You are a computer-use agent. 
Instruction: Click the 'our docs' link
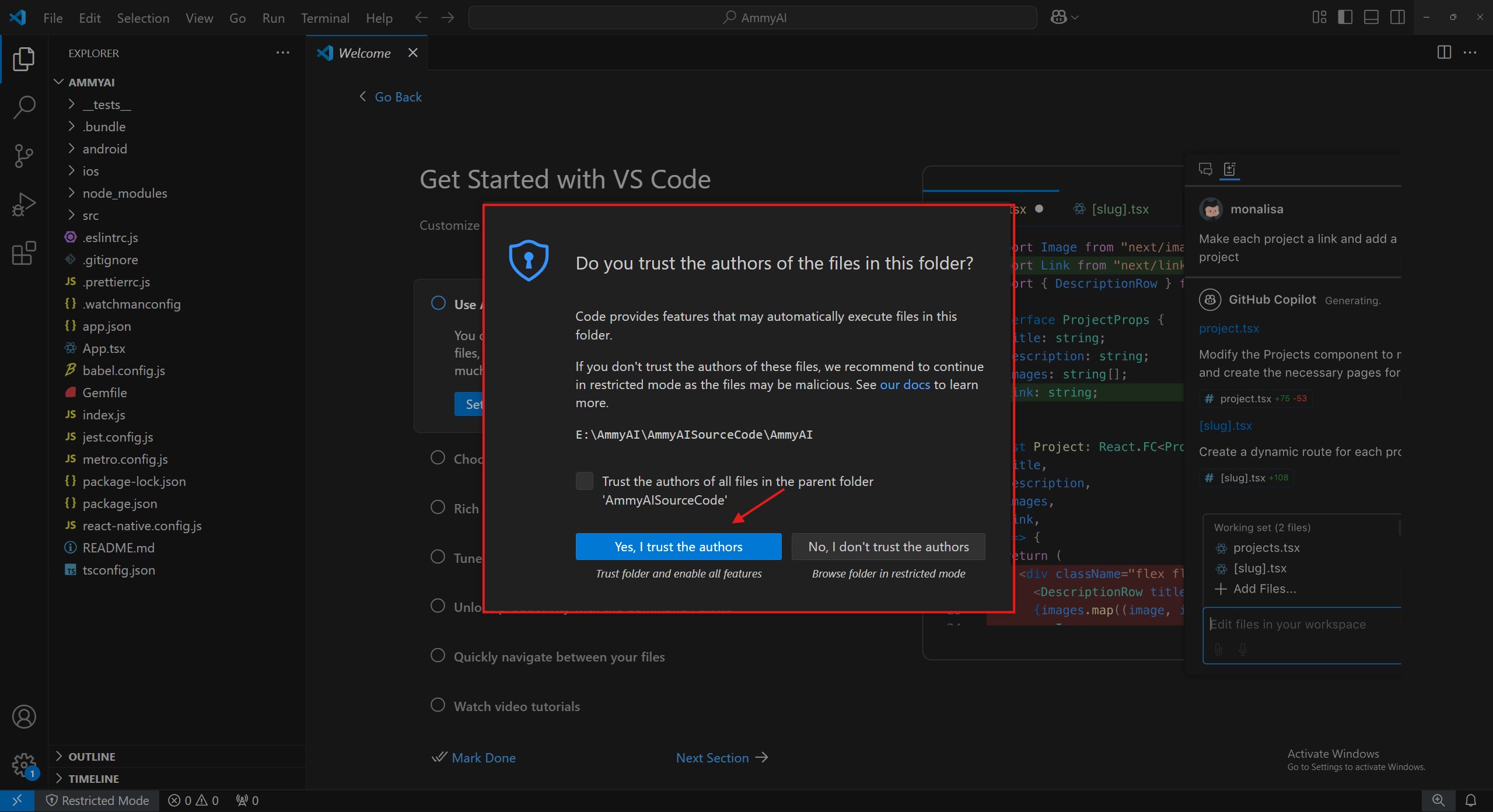click(904, 384)
